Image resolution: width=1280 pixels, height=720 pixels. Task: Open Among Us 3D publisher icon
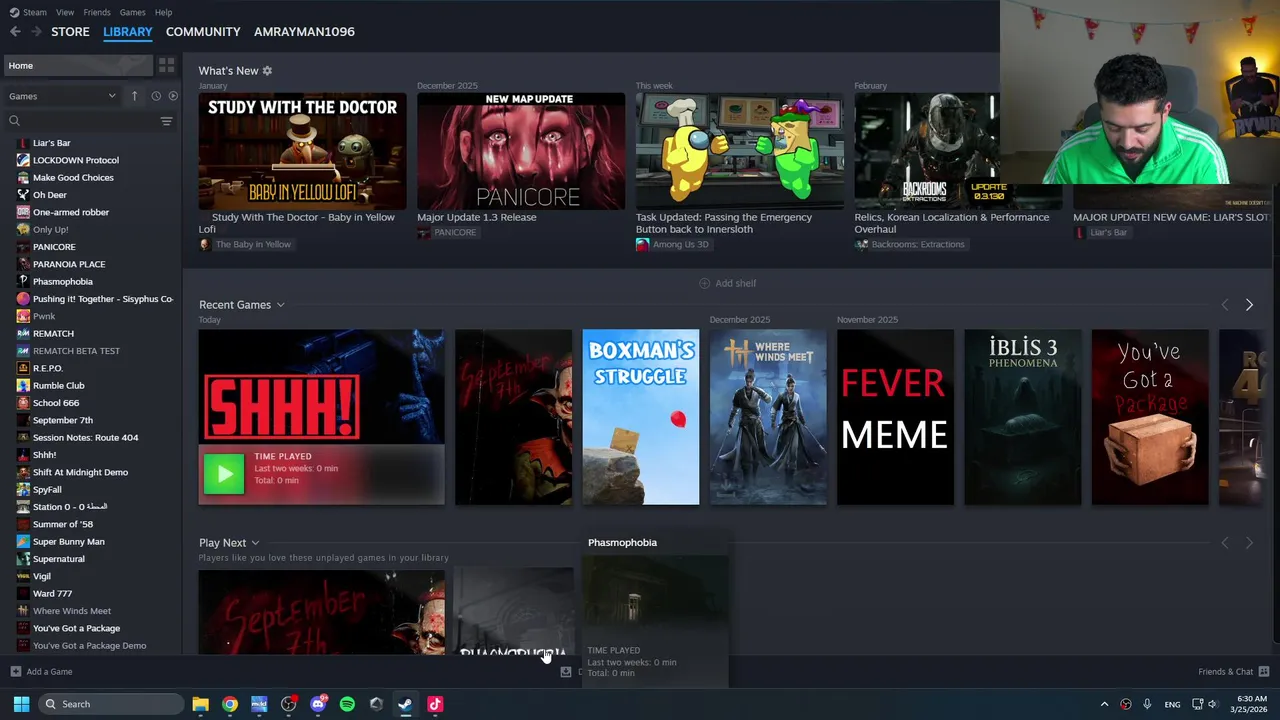(642, 244)
